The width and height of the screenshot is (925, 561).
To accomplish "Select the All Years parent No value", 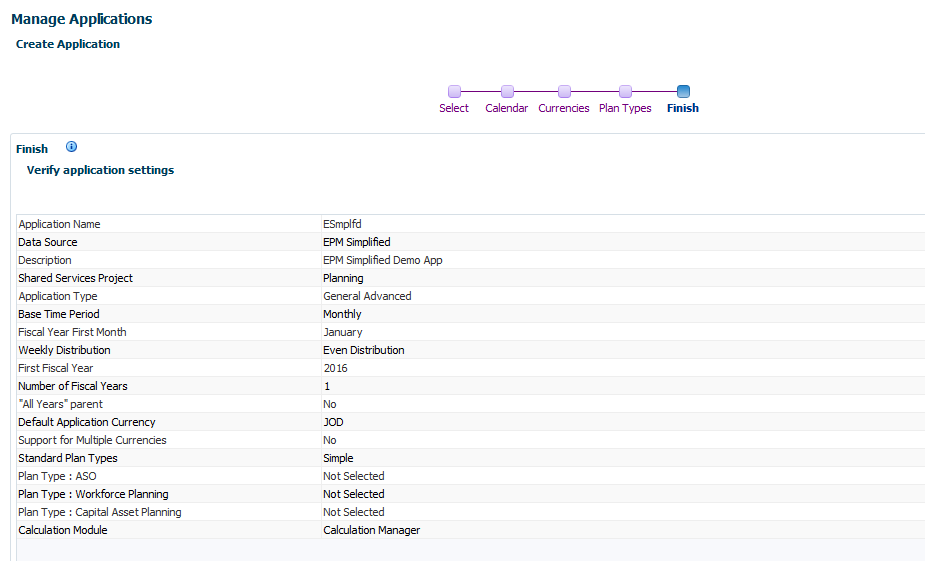I will pos(330,404).
